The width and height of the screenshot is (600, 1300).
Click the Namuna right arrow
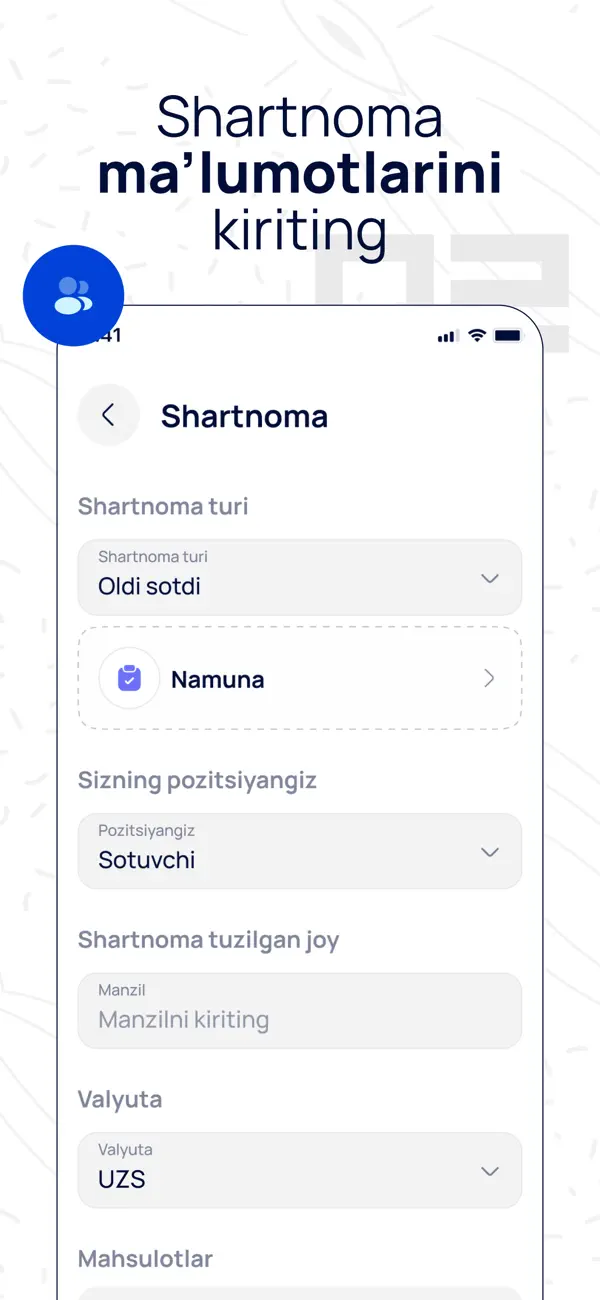click(x=489, y=679)
